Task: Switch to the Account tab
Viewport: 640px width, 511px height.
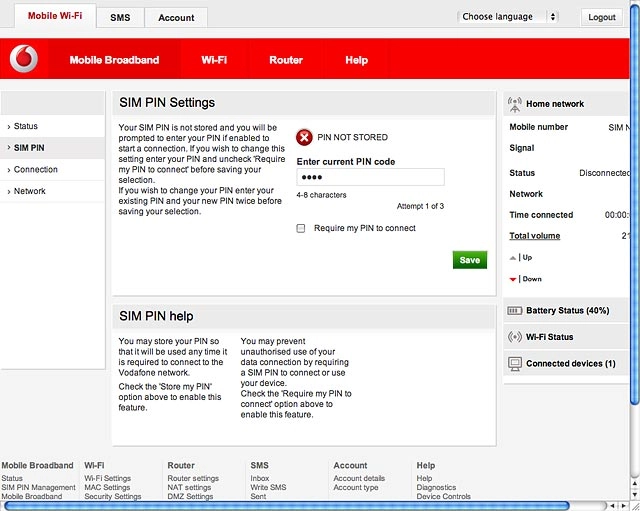Action: [176, 18]
